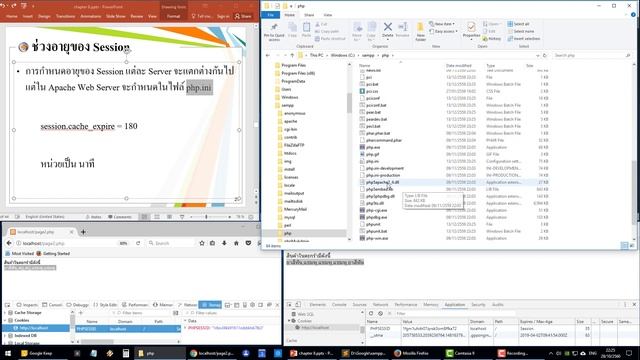Open the Most Visited bookmark
The height and width of the screenshot is (360, 640).
pos(20,253)
